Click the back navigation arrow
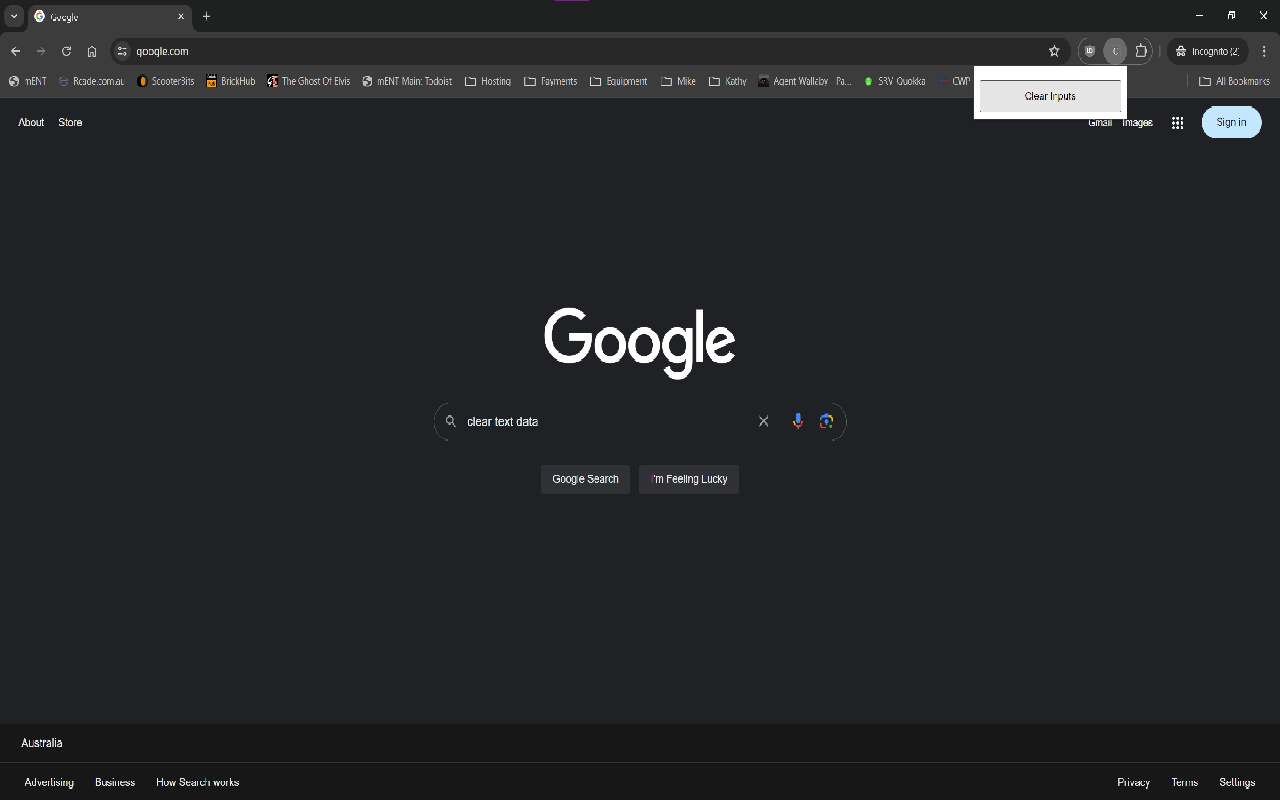This screenshot has height=800, width=1280. coord(16,51)
